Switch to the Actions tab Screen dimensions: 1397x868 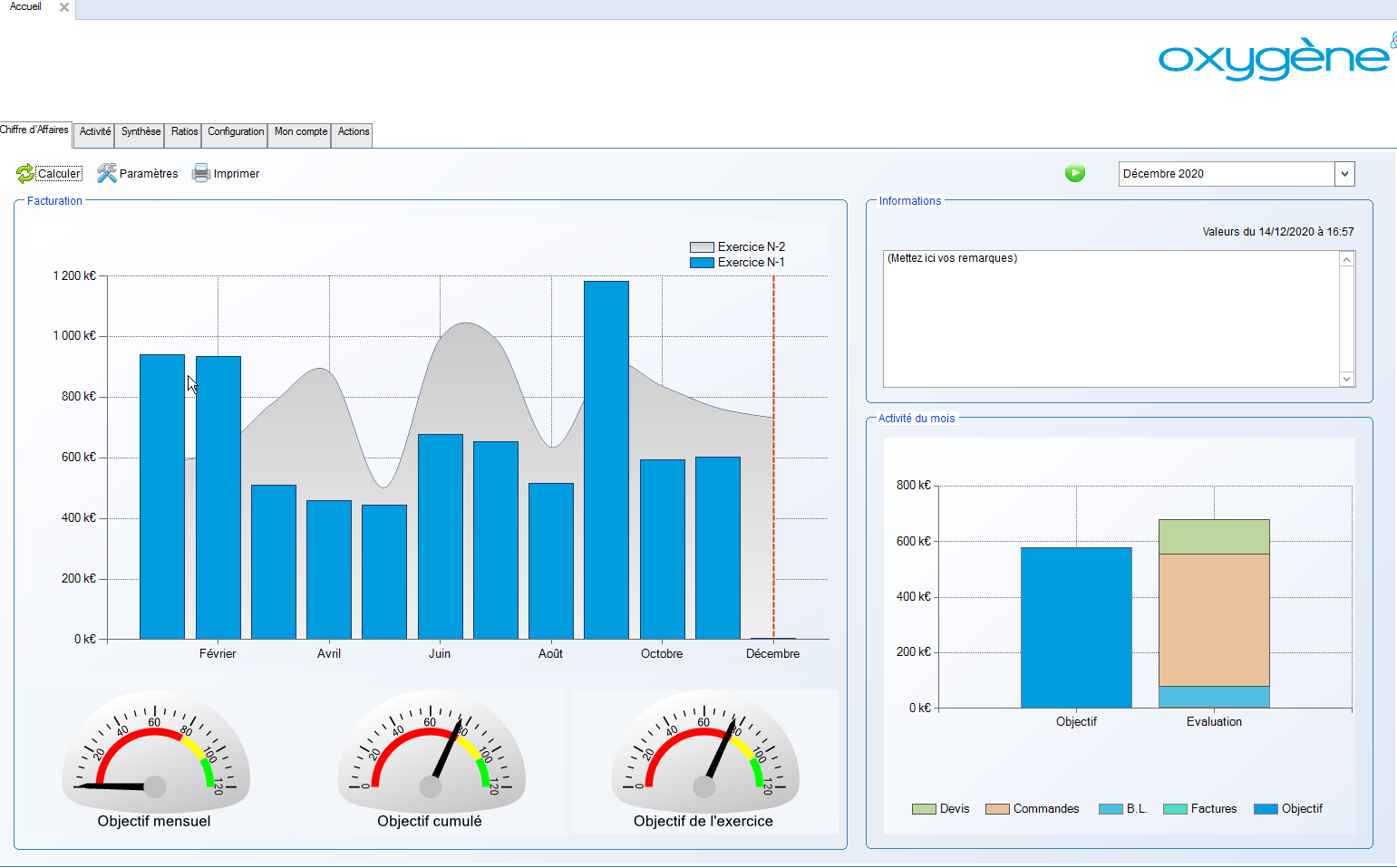pyautogui.click(x=353, y=132)
